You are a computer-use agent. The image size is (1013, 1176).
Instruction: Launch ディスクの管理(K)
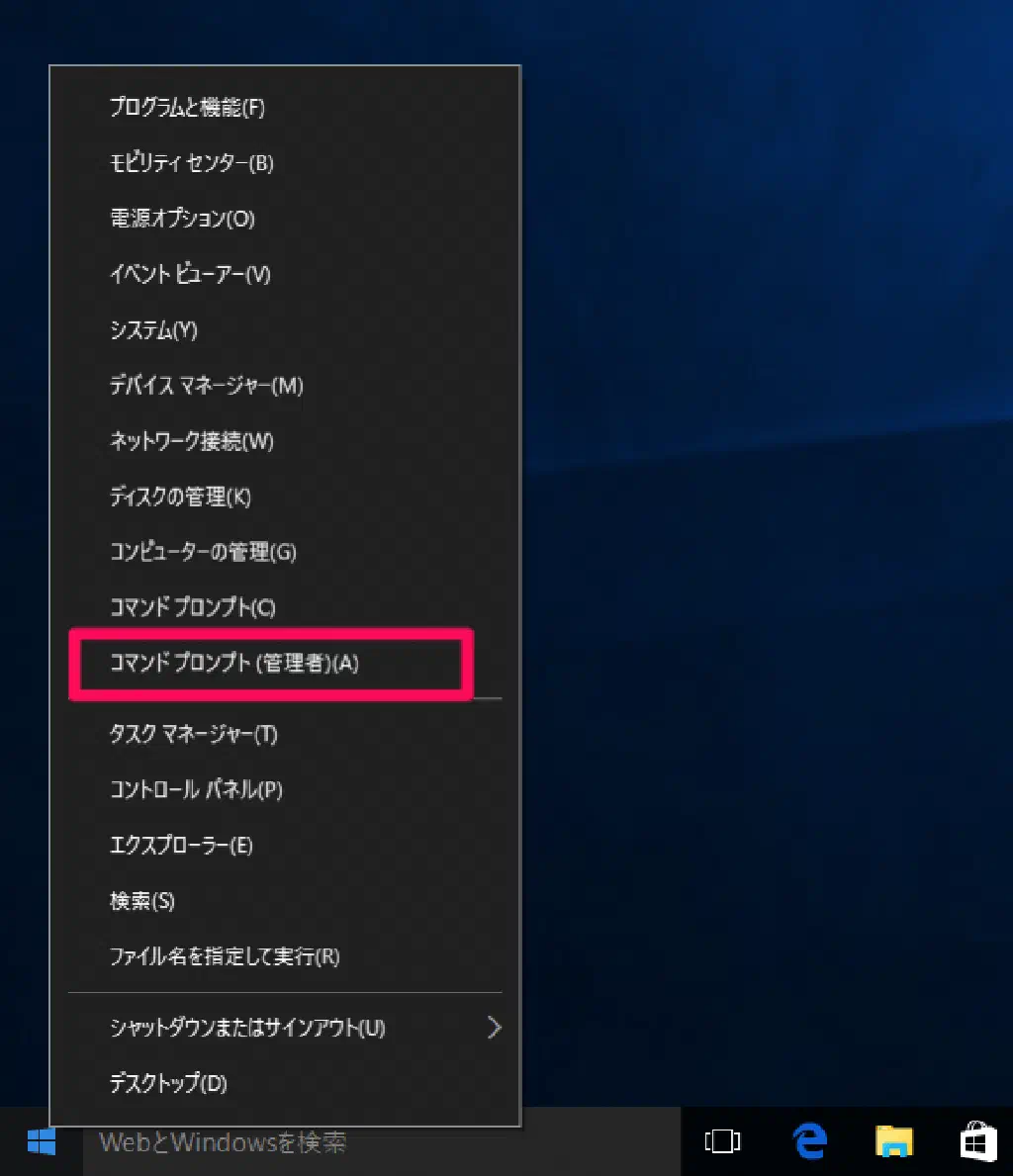point(180,497)
